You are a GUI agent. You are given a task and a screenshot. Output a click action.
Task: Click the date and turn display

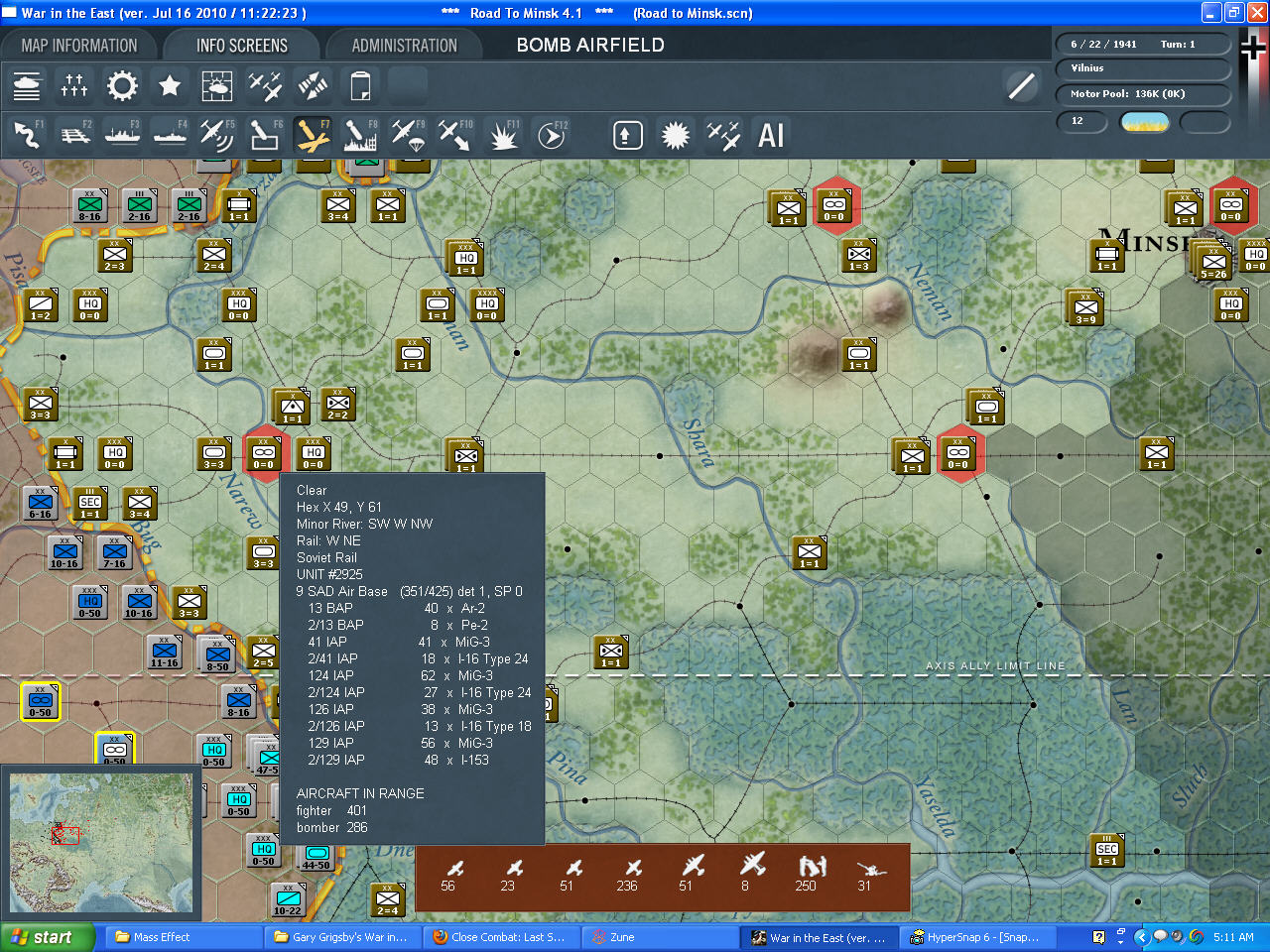(x=1143, y=45)
